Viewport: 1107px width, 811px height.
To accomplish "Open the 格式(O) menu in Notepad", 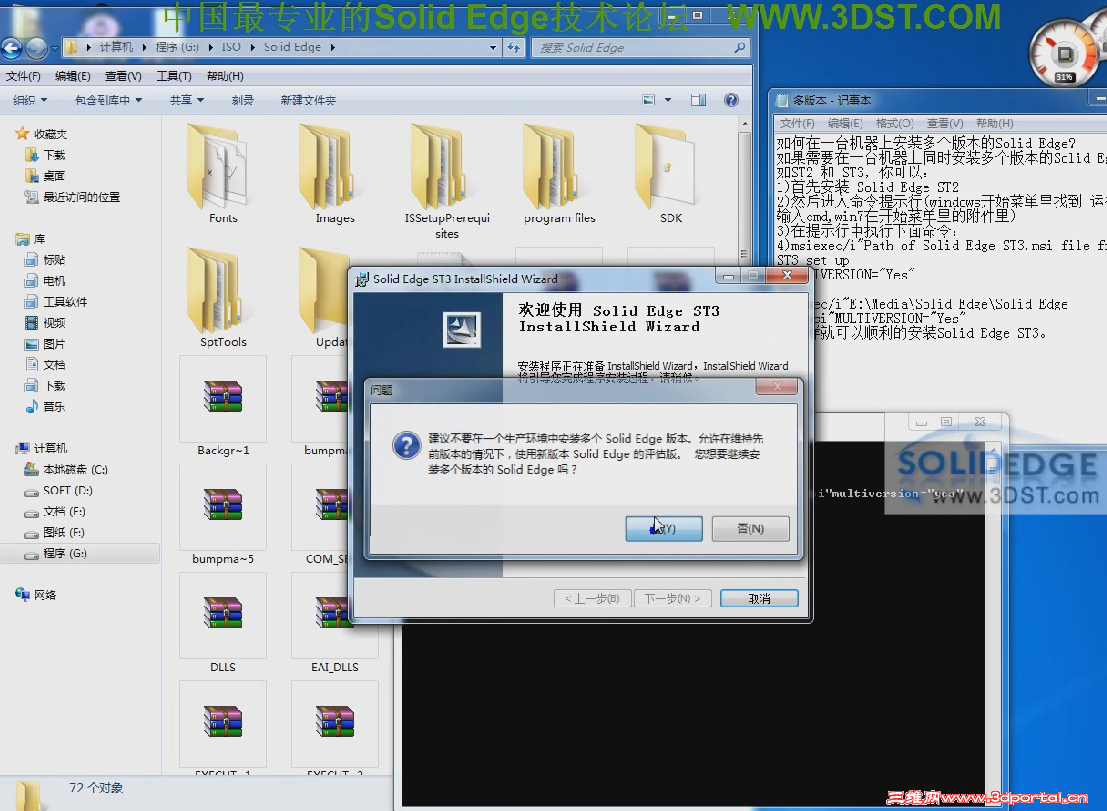I will pos(894,124).
